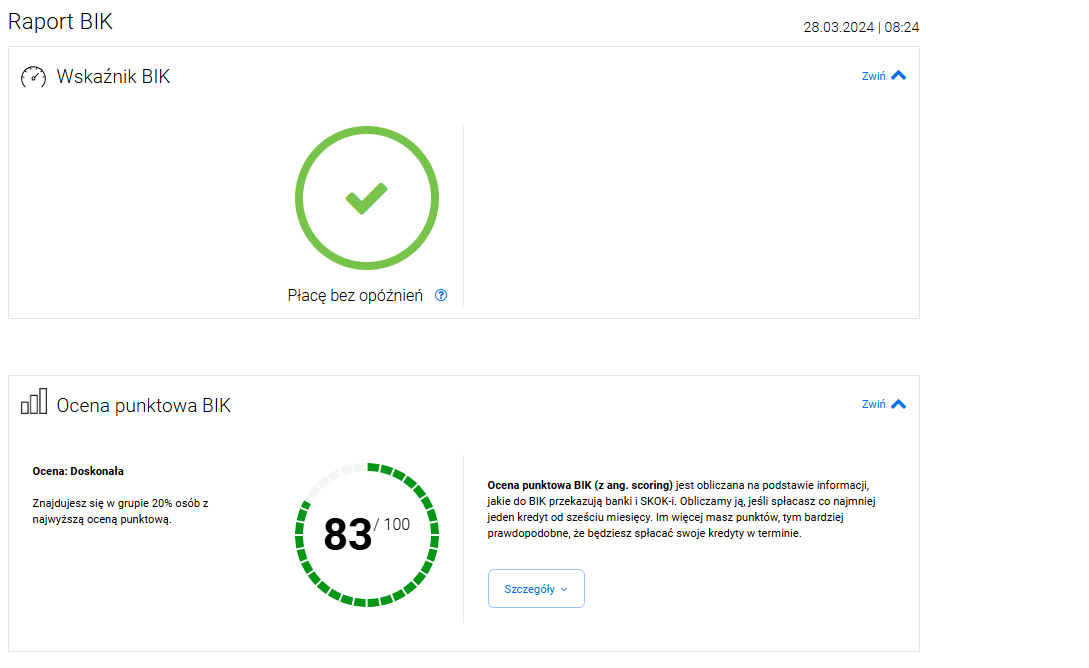The height and width of the screenshot is (668, 1089).
Task: Click the Raport BIK page title
Action: click(x=60, y=22)
